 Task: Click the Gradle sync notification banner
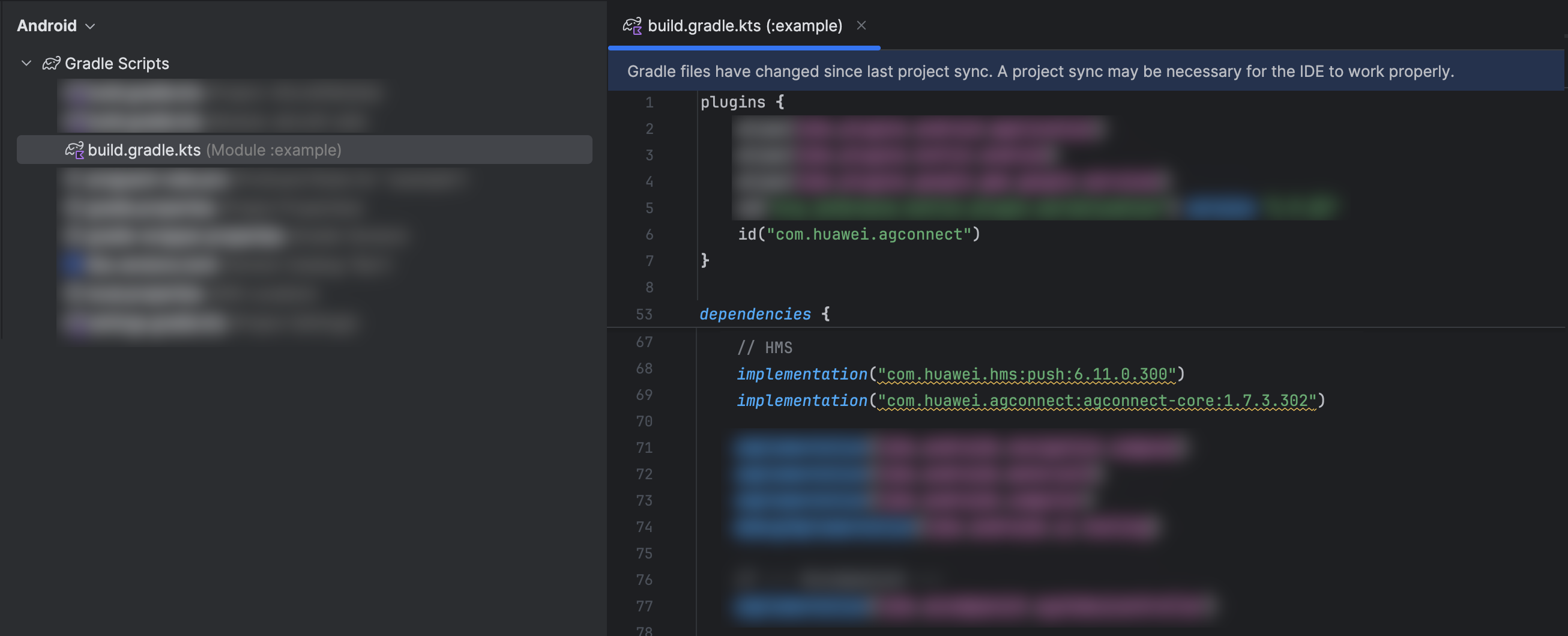coord(1040,71)
